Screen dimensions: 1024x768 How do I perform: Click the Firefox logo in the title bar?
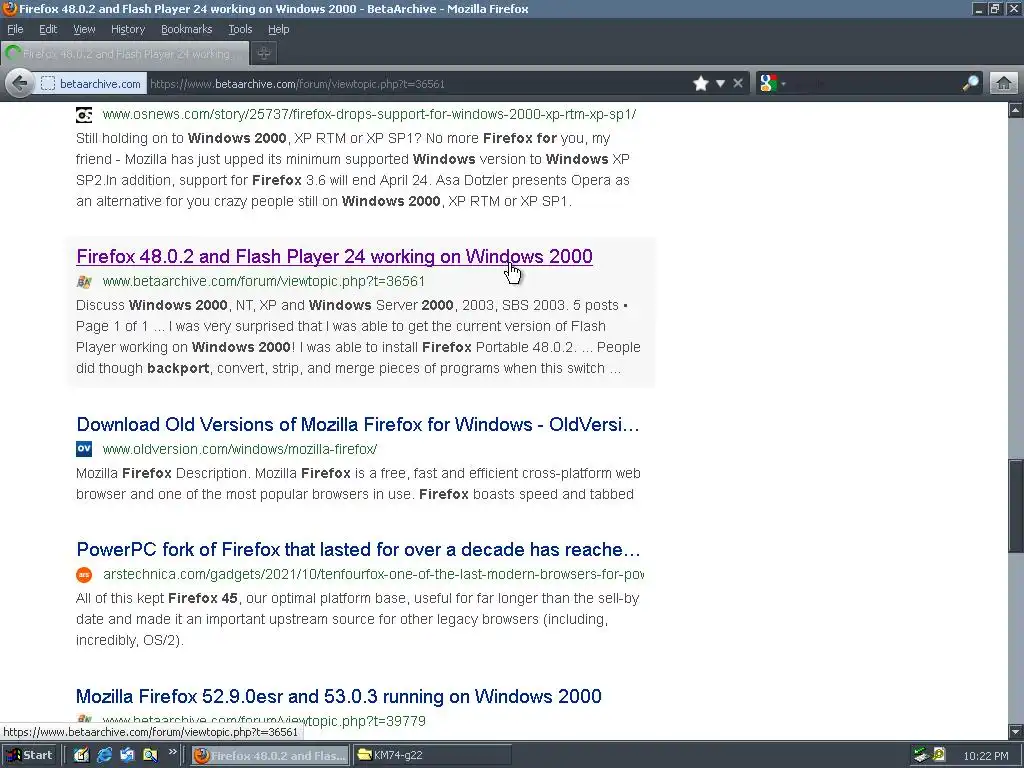click(9, 8)
